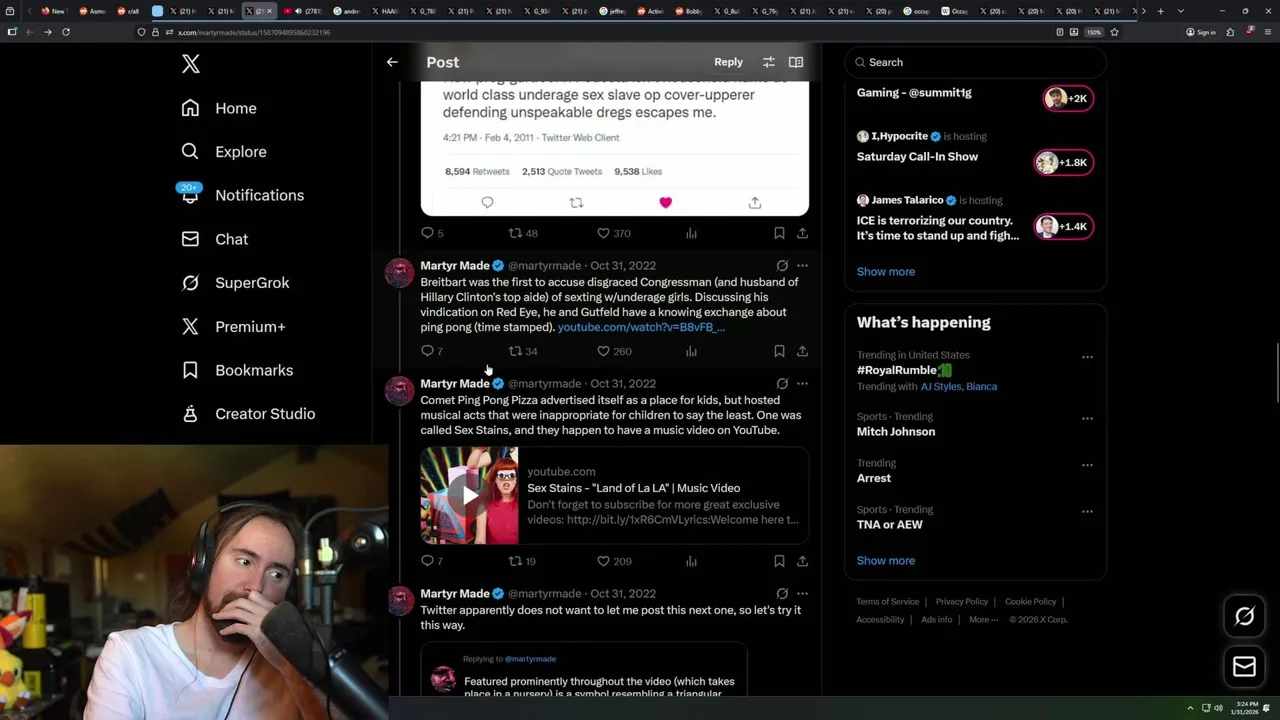Reply to tweet with 5 replies
The width and height of the screenshot is (1280, 720).
(432, 233)
